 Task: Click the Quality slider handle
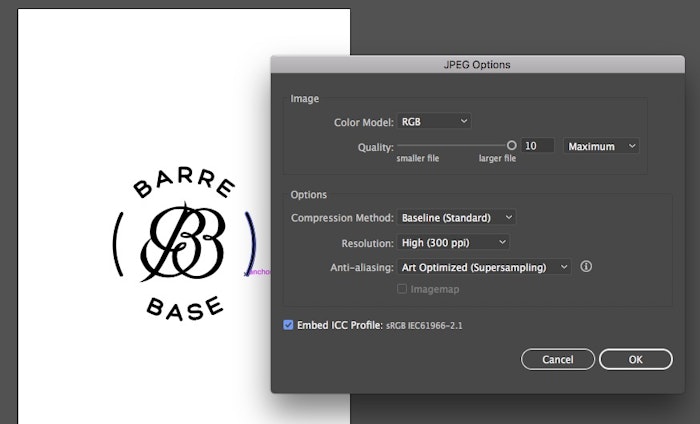[x=512, y=145]
